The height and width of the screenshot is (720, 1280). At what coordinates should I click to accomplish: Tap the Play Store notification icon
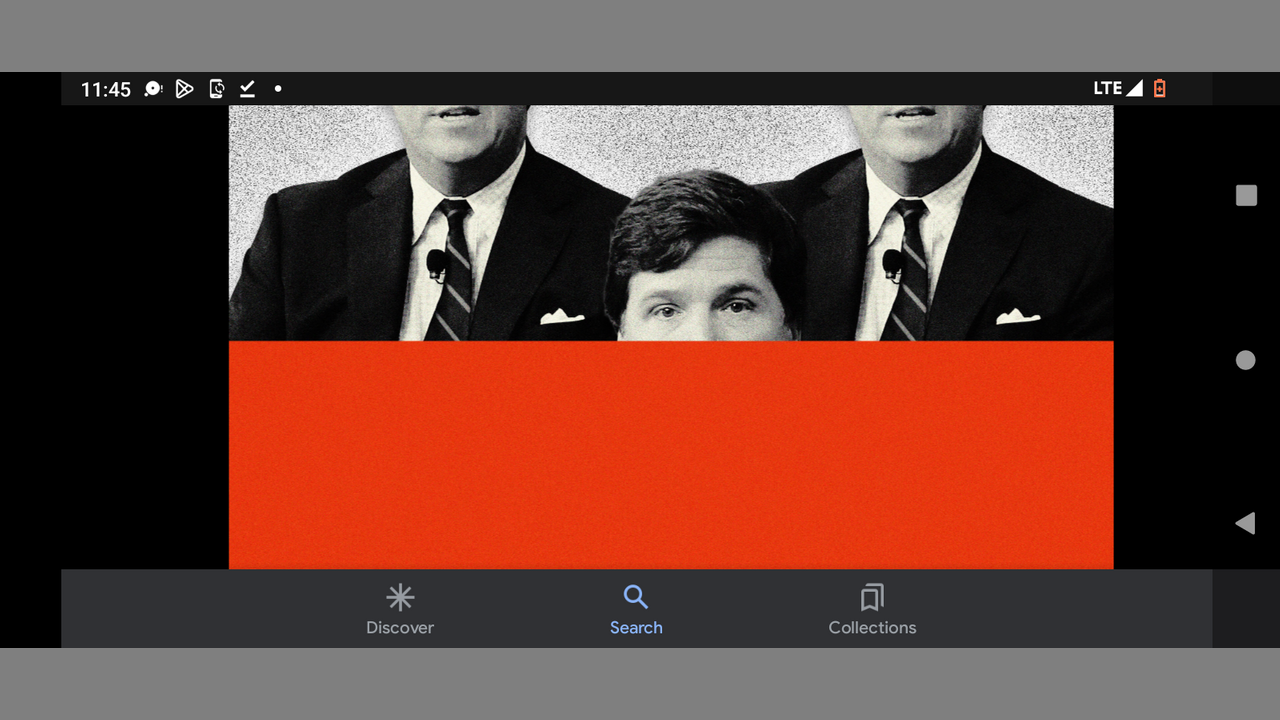pyautogui.click(x=184, y=89)
